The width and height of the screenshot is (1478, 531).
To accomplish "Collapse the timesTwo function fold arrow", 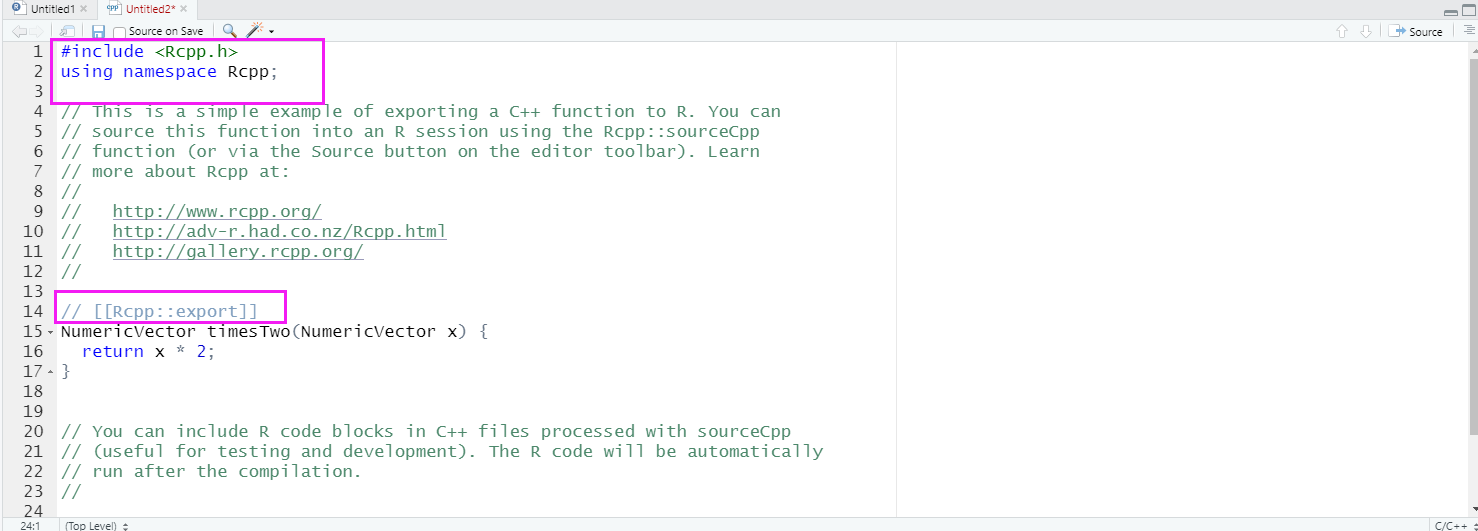I will pyautogui.click(x=50, y=332).
